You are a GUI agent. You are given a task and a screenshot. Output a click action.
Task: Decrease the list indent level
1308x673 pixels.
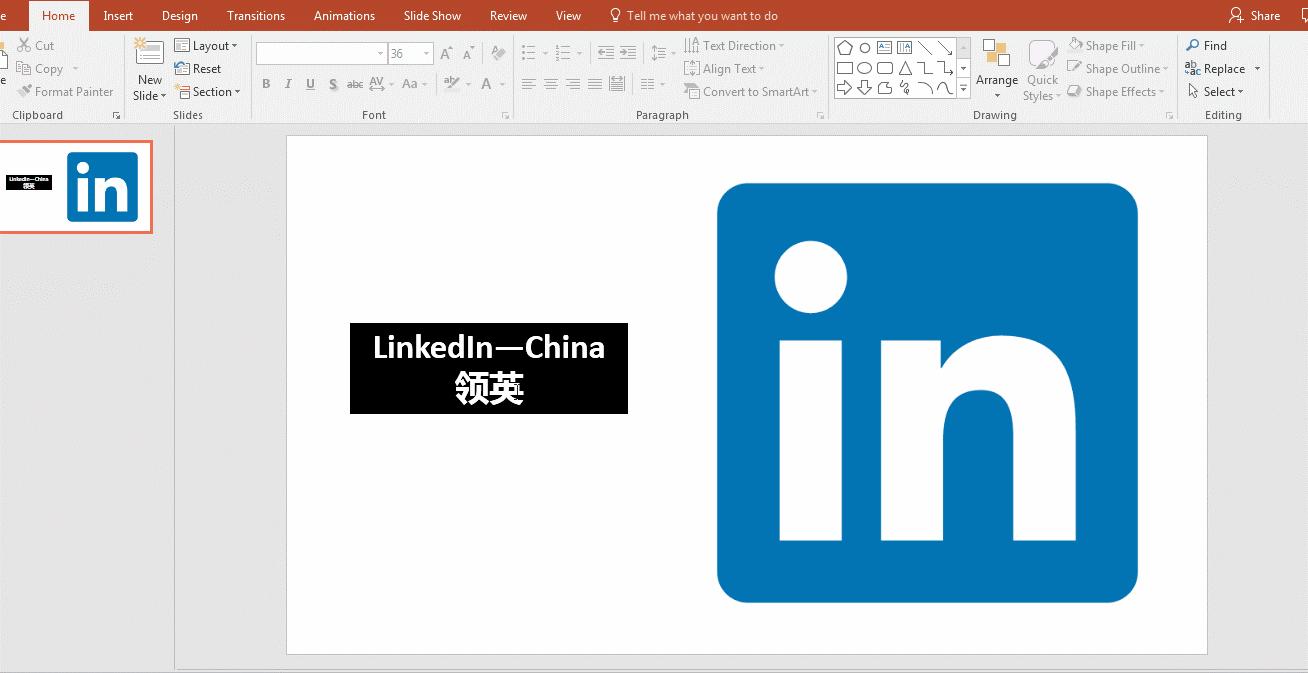click(x=606, y=53)
